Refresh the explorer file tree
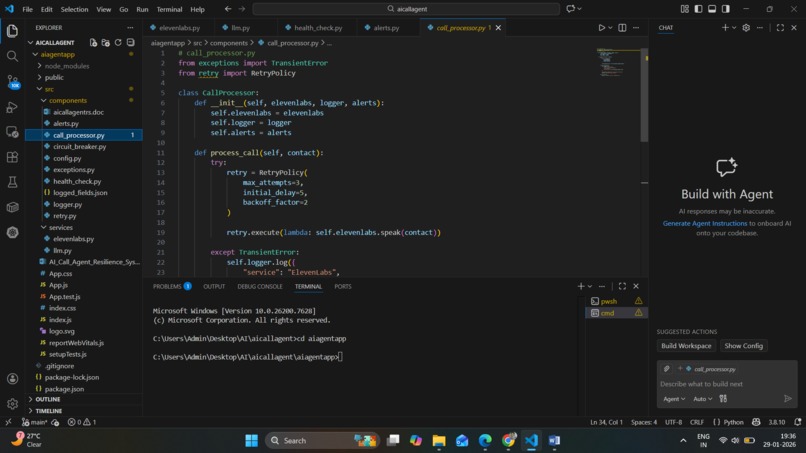This screenshot has height=453, width=806. 118,43
